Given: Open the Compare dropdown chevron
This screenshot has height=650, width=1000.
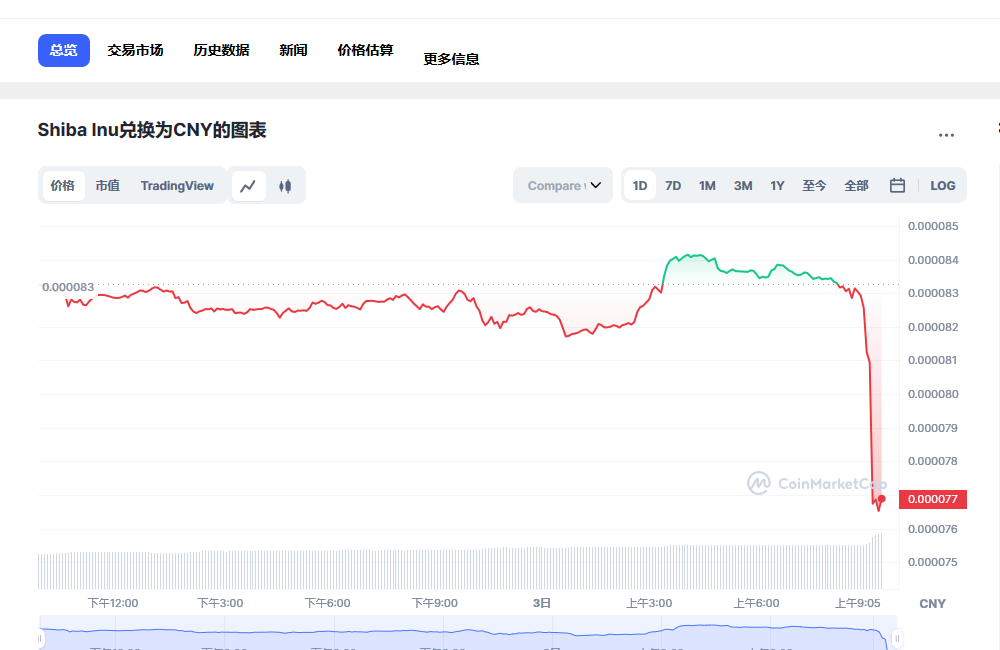Looking at the screenshot, I should (595, 185).
